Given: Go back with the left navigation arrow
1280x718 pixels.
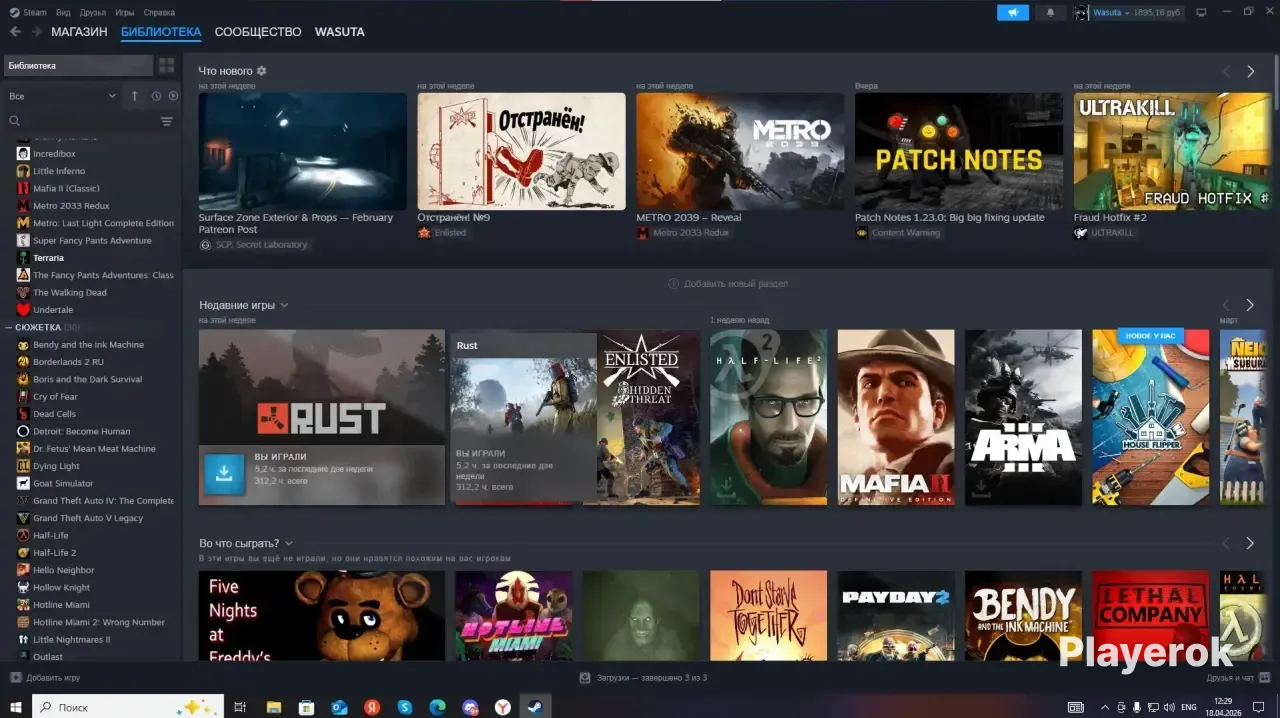Looking at the screenshot, I should [x=15, y=32].
